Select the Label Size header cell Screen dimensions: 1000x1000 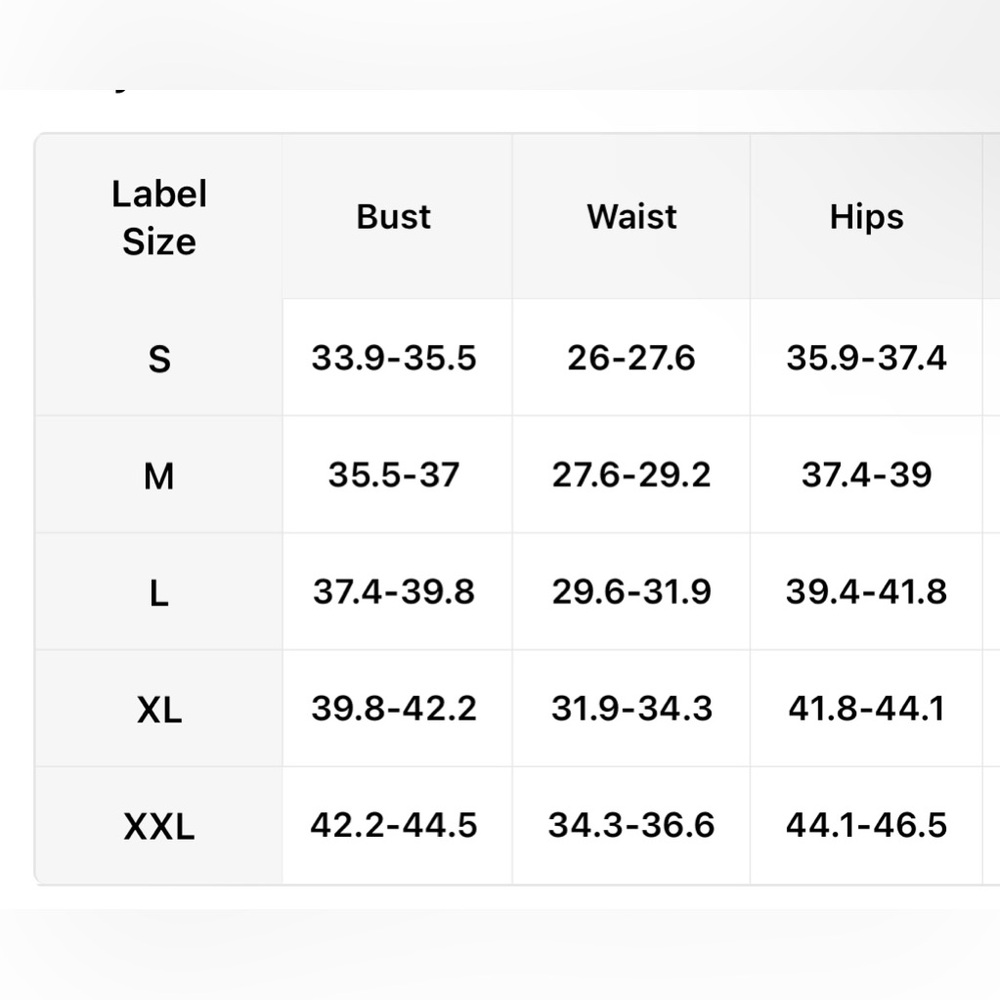click(159, 217)
